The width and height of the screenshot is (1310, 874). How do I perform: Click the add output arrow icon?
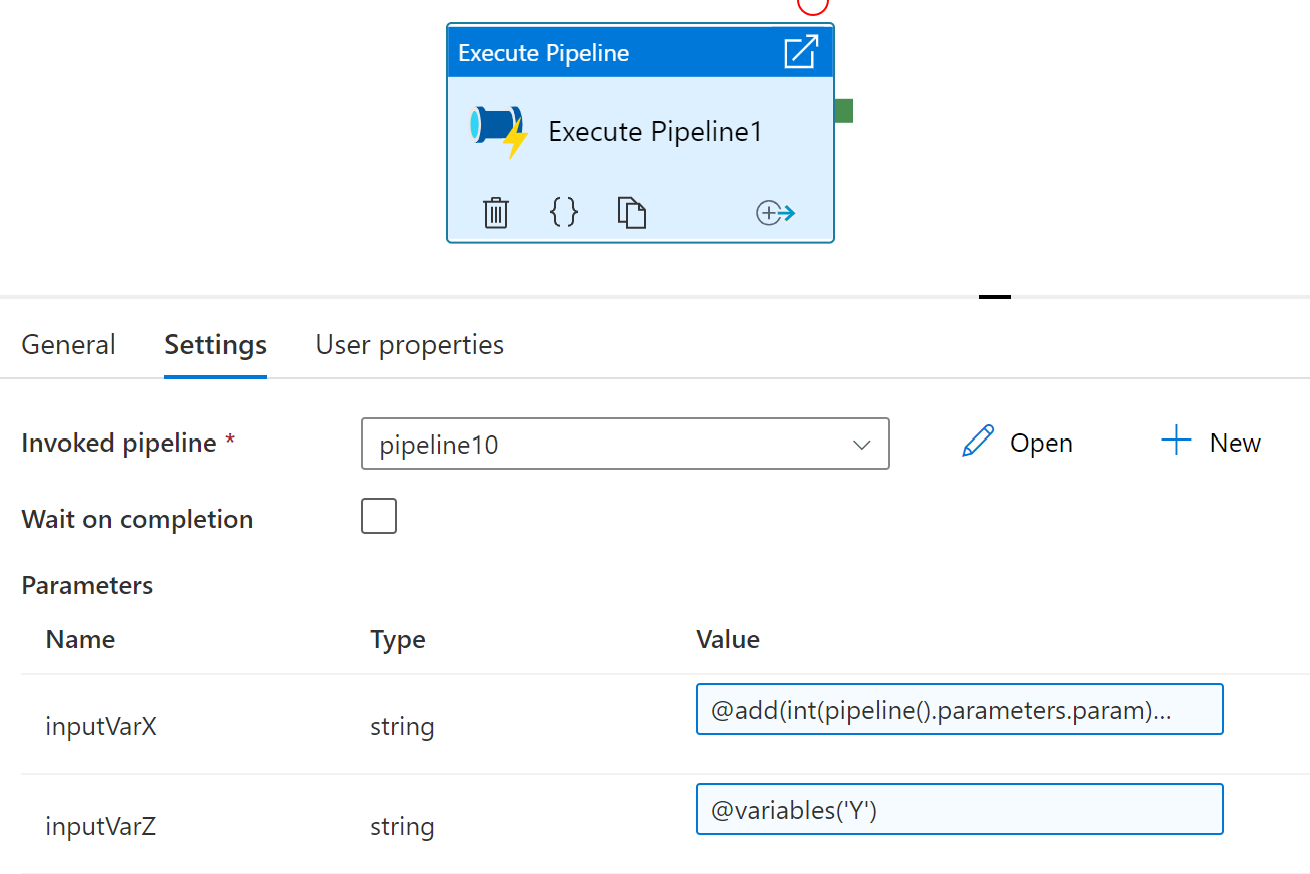tap(775, 212)
